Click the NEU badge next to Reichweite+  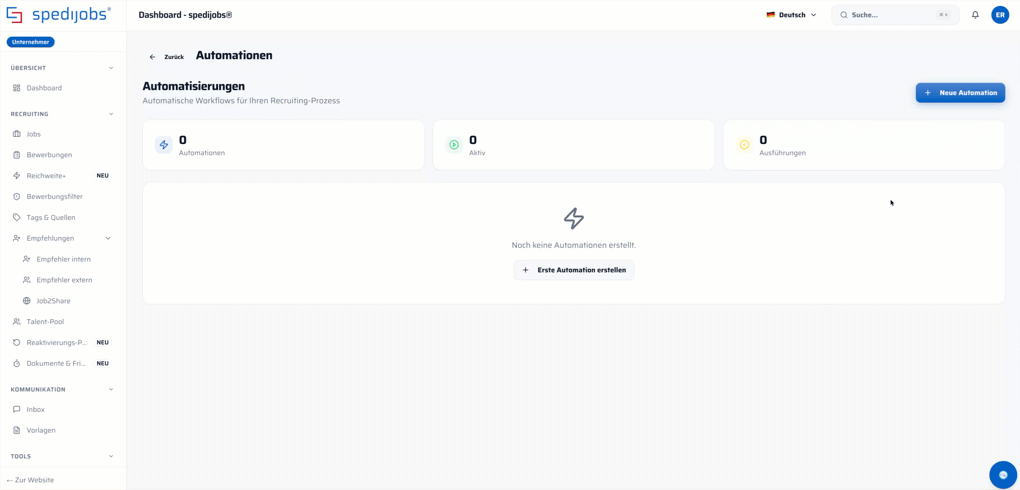[102, 176]
